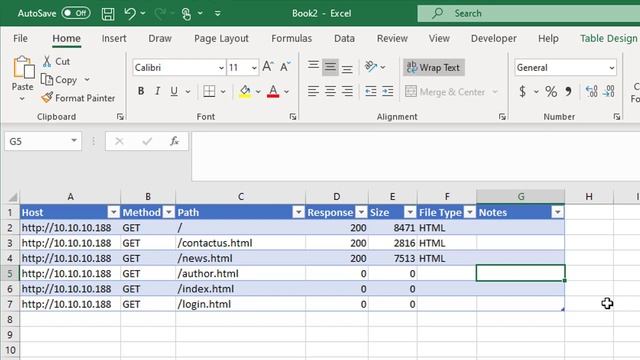This screenshot has width=640, height=360.
Task: Switch to the Insert tab
Action: (x=114, y=38)
